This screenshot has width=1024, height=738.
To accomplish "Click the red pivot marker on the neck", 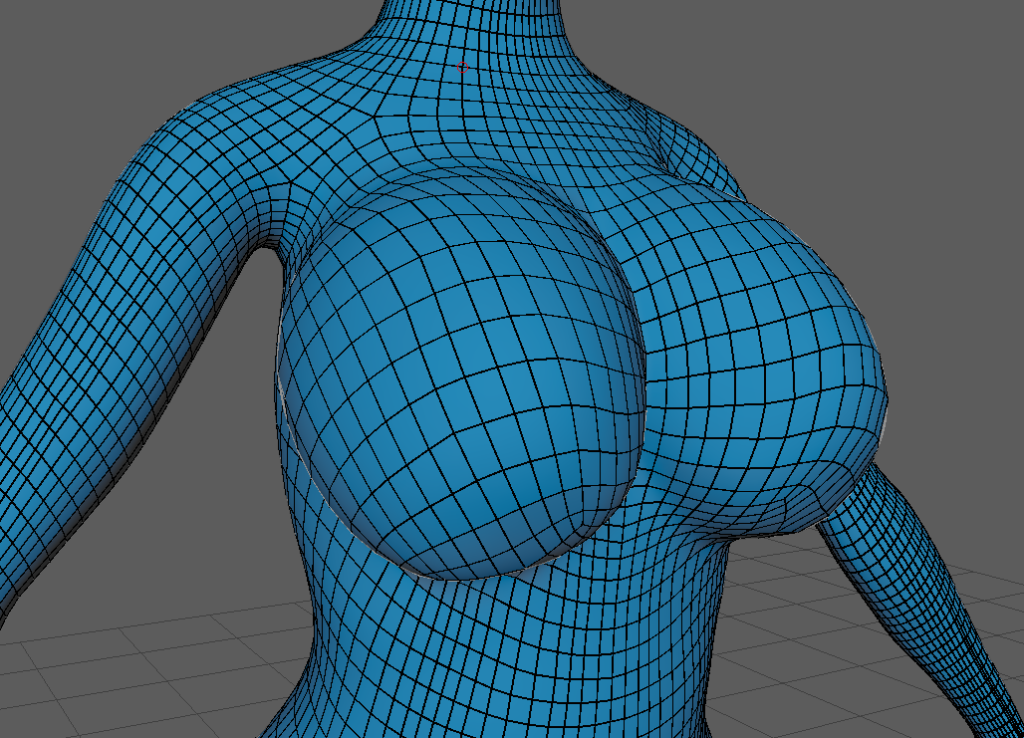I will (463, 68).
